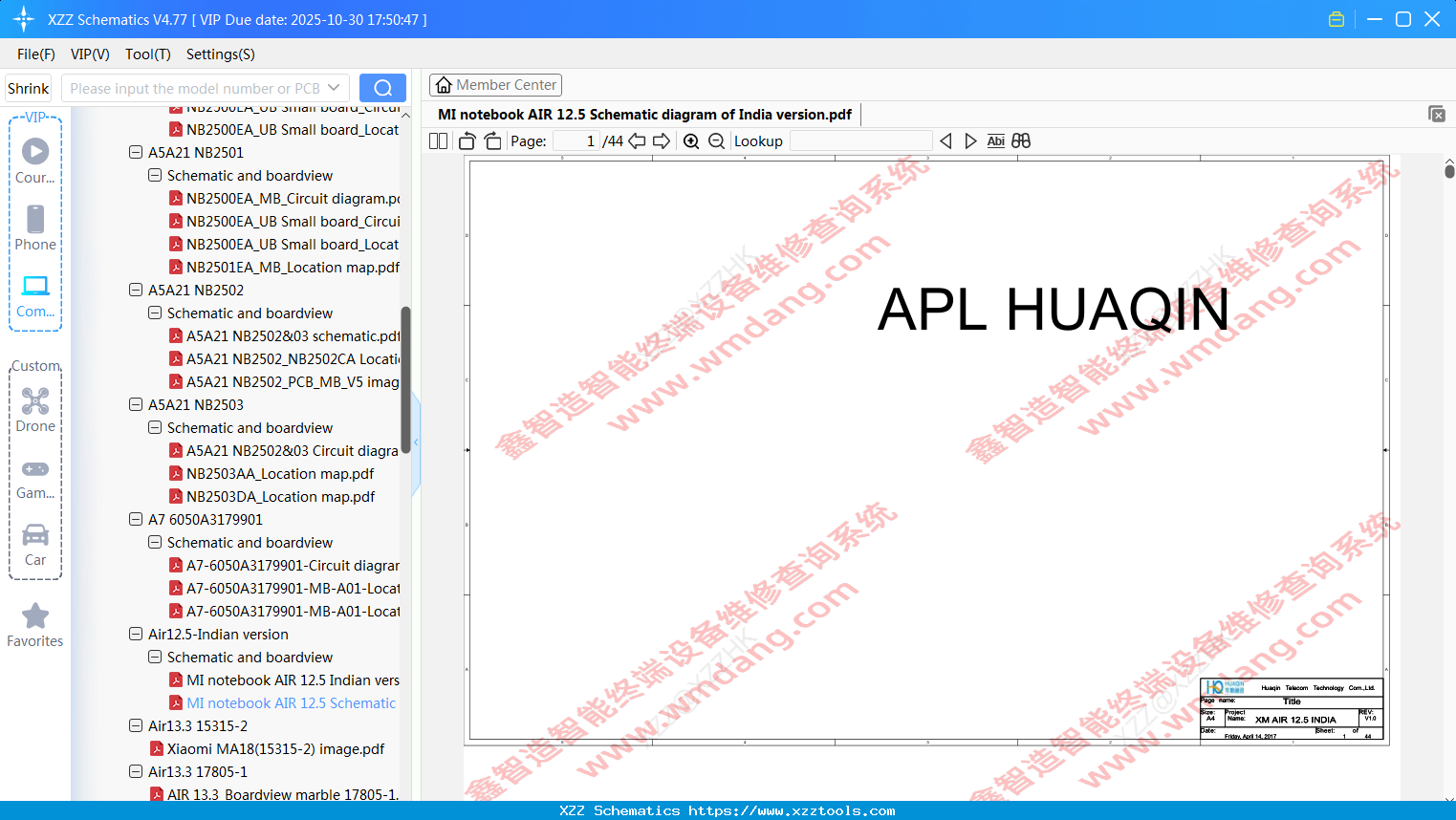Image resolution: width=1456 pixels, height=820 pixels.
Task: Go to the previous page arrow
Action: pos(637,141)
